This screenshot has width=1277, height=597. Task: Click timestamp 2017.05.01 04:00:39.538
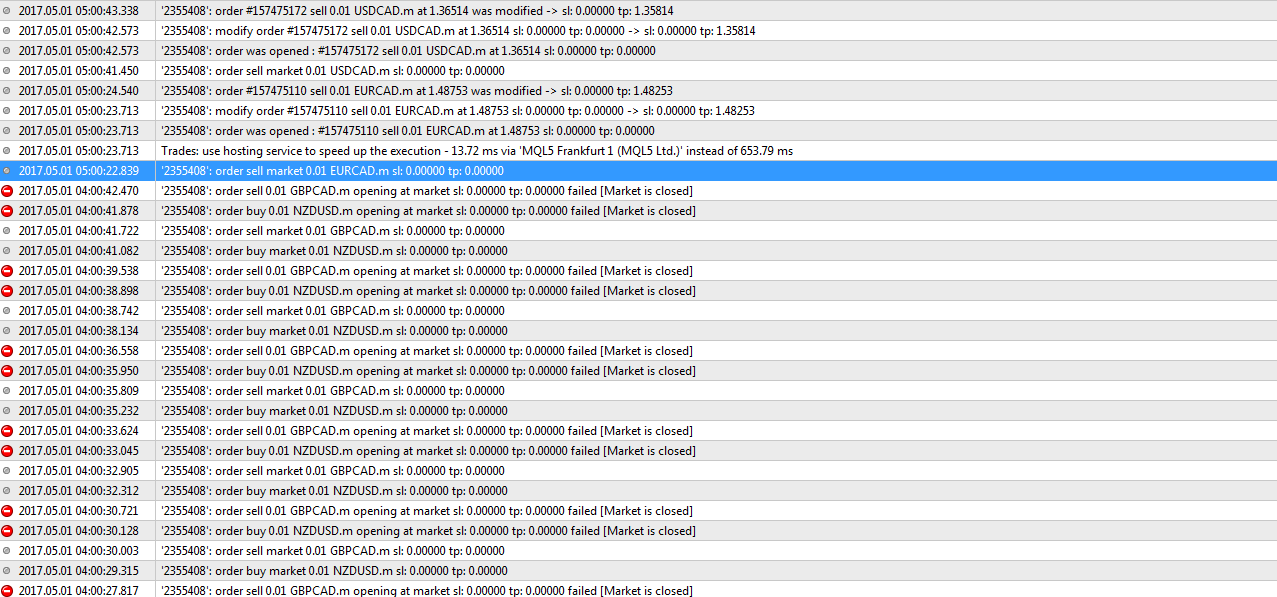coord(79,271)
